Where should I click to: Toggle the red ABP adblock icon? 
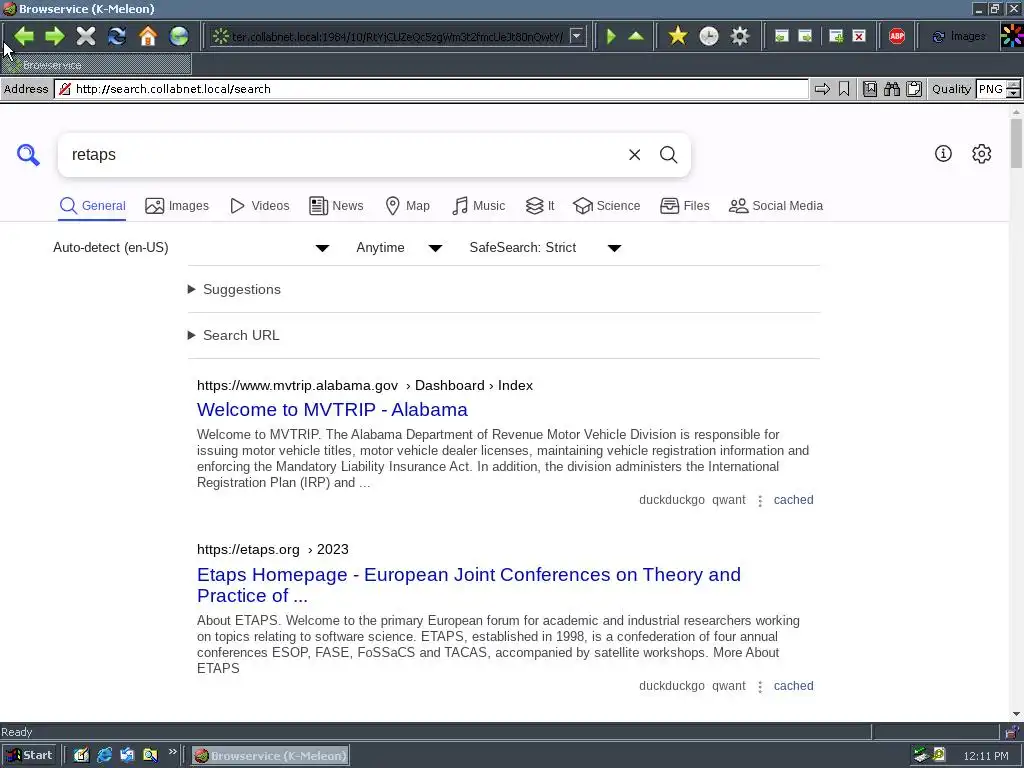tap(897, 36)
